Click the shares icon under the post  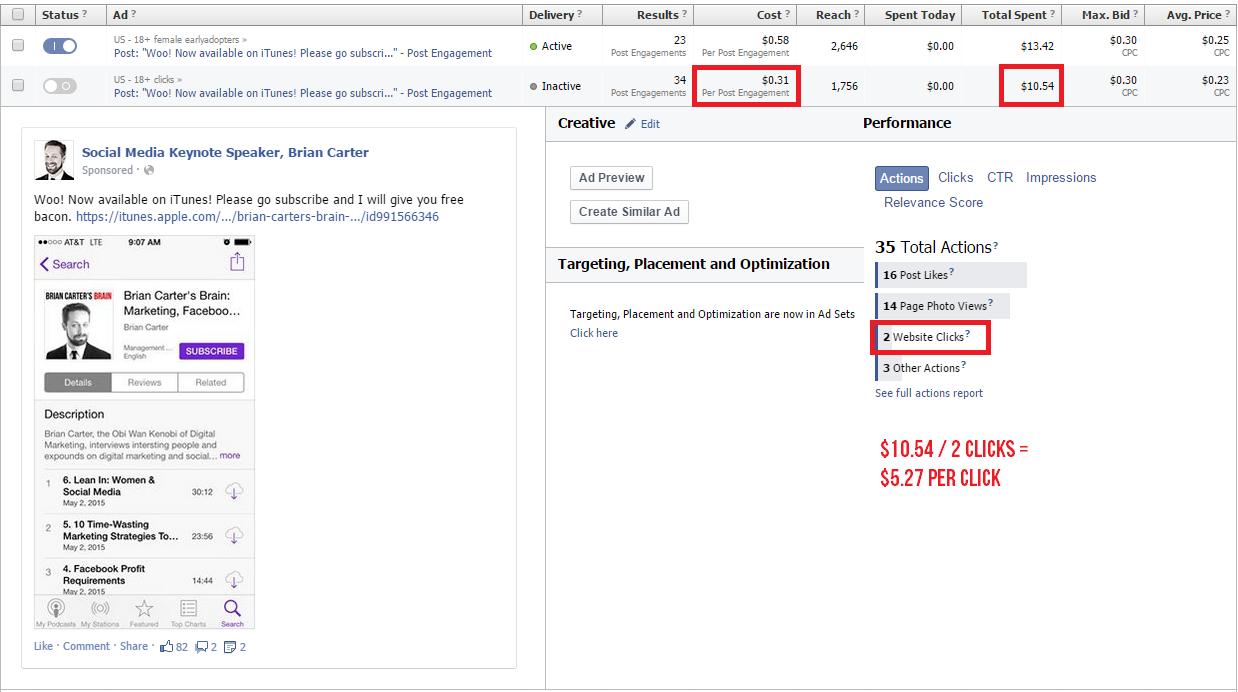(230, 647)
